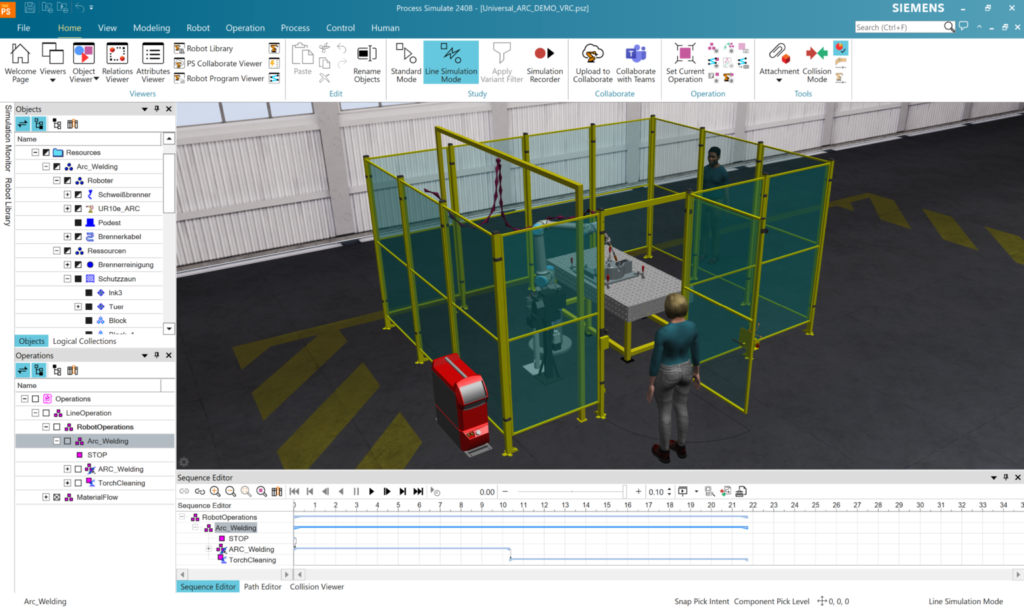Toggle visibility of the Podest object
This screenshot has height=609, width=1024.
tap(79, 222)
